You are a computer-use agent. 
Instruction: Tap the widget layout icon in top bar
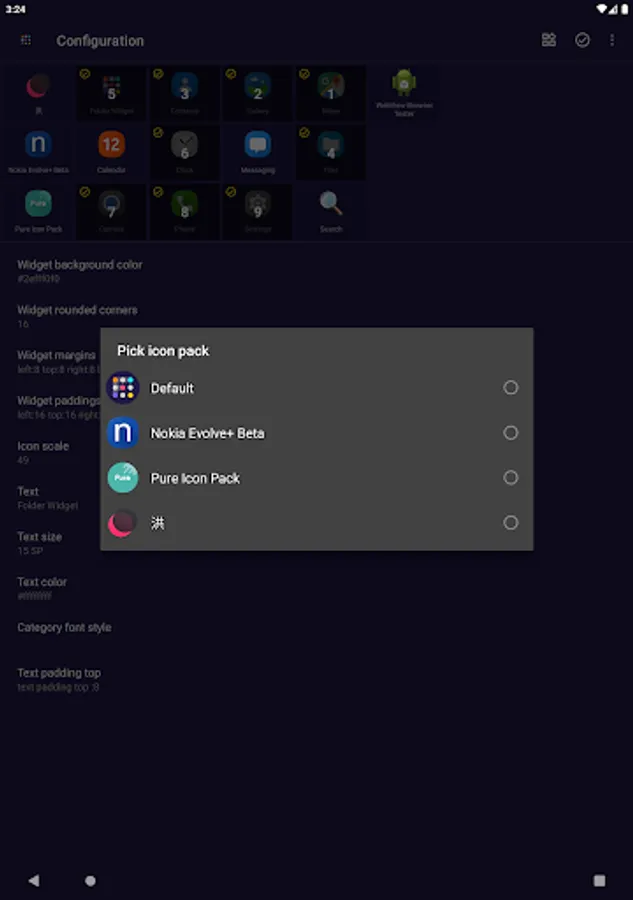pos(549,40)
